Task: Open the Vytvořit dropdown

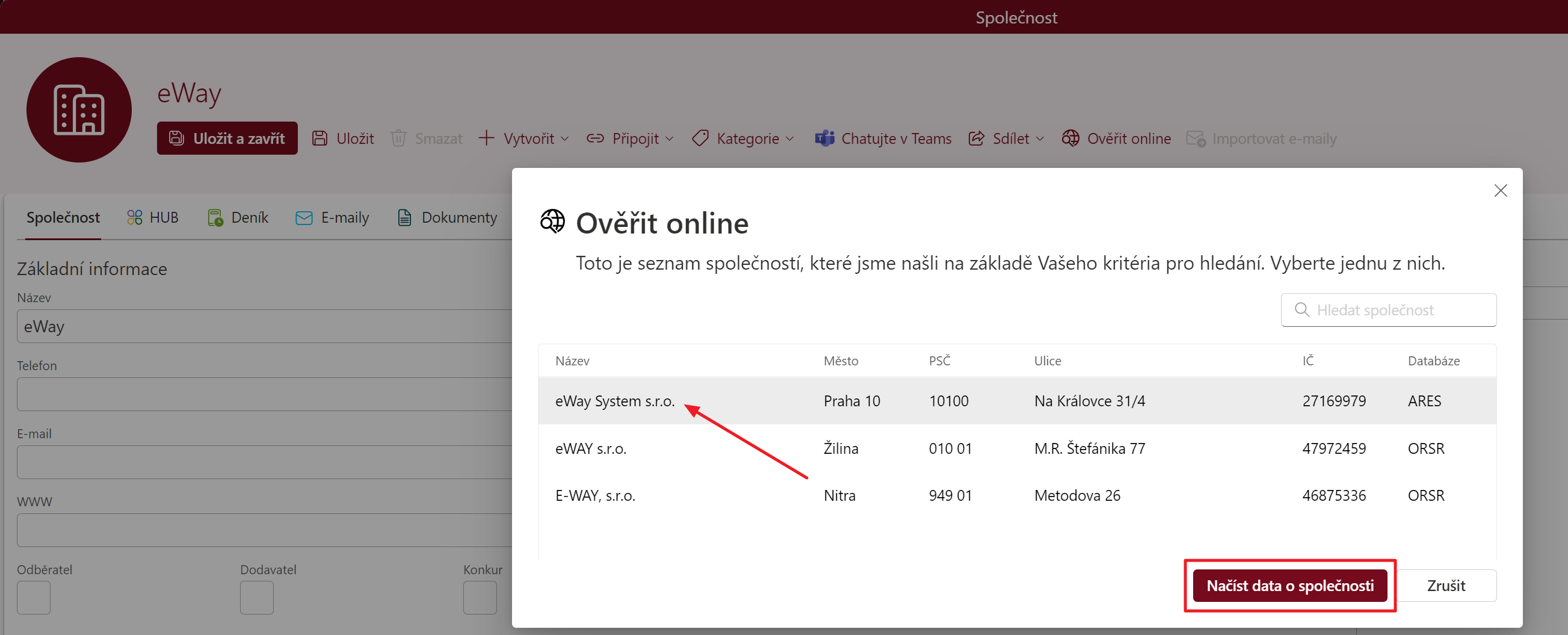Action: click(523, 138)
